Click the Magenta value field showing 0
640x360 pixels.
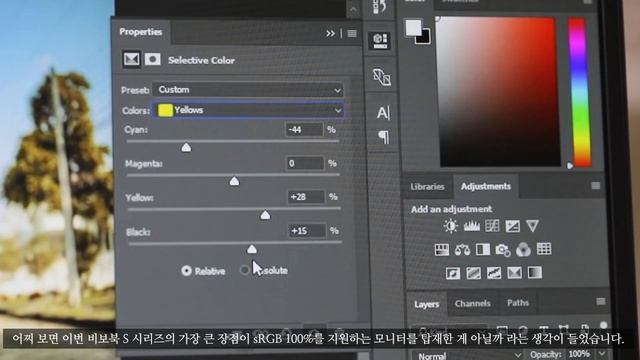[x=305, y=163]
